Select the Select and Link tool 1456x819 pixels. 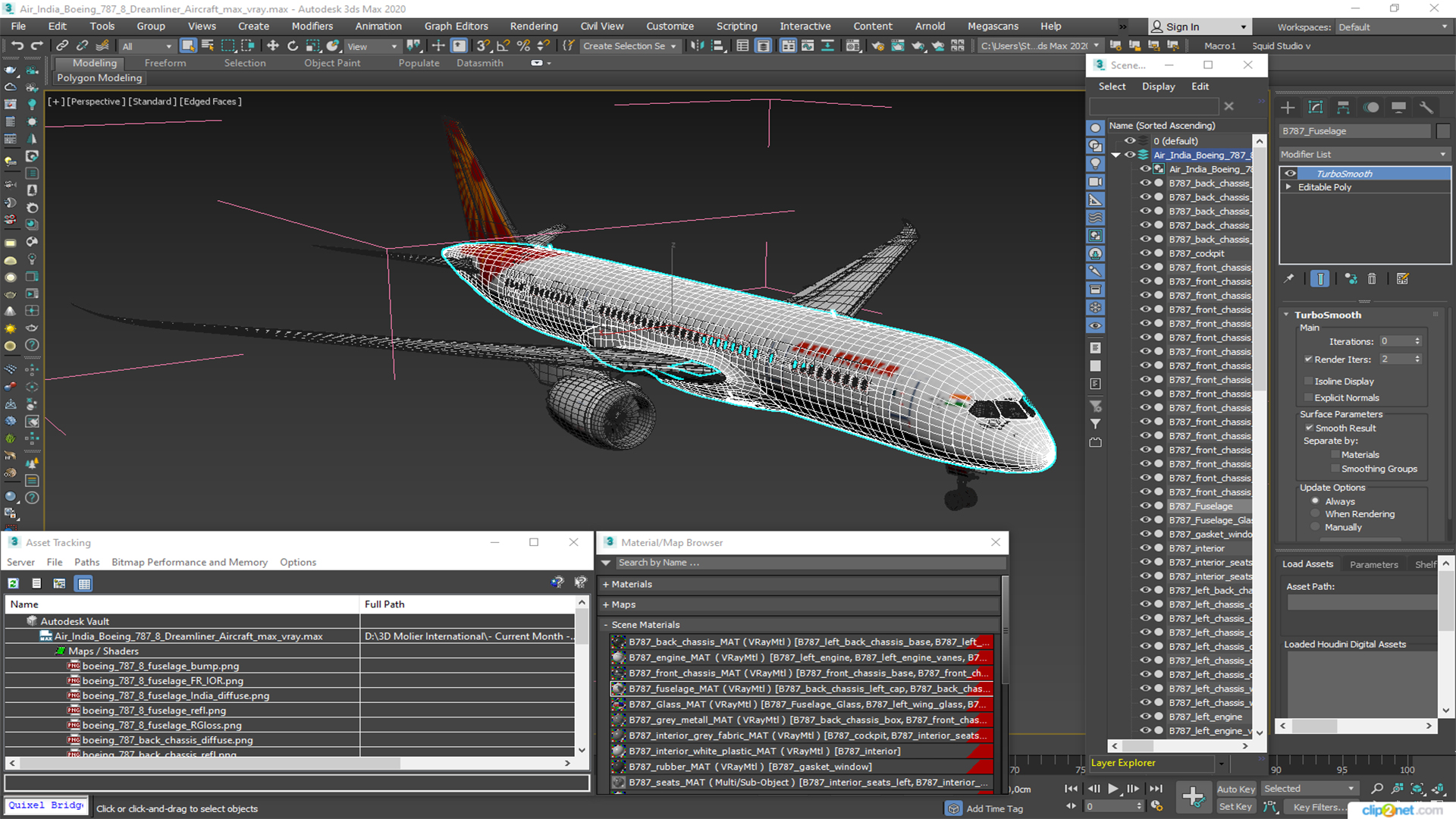(x=63, y=46)
